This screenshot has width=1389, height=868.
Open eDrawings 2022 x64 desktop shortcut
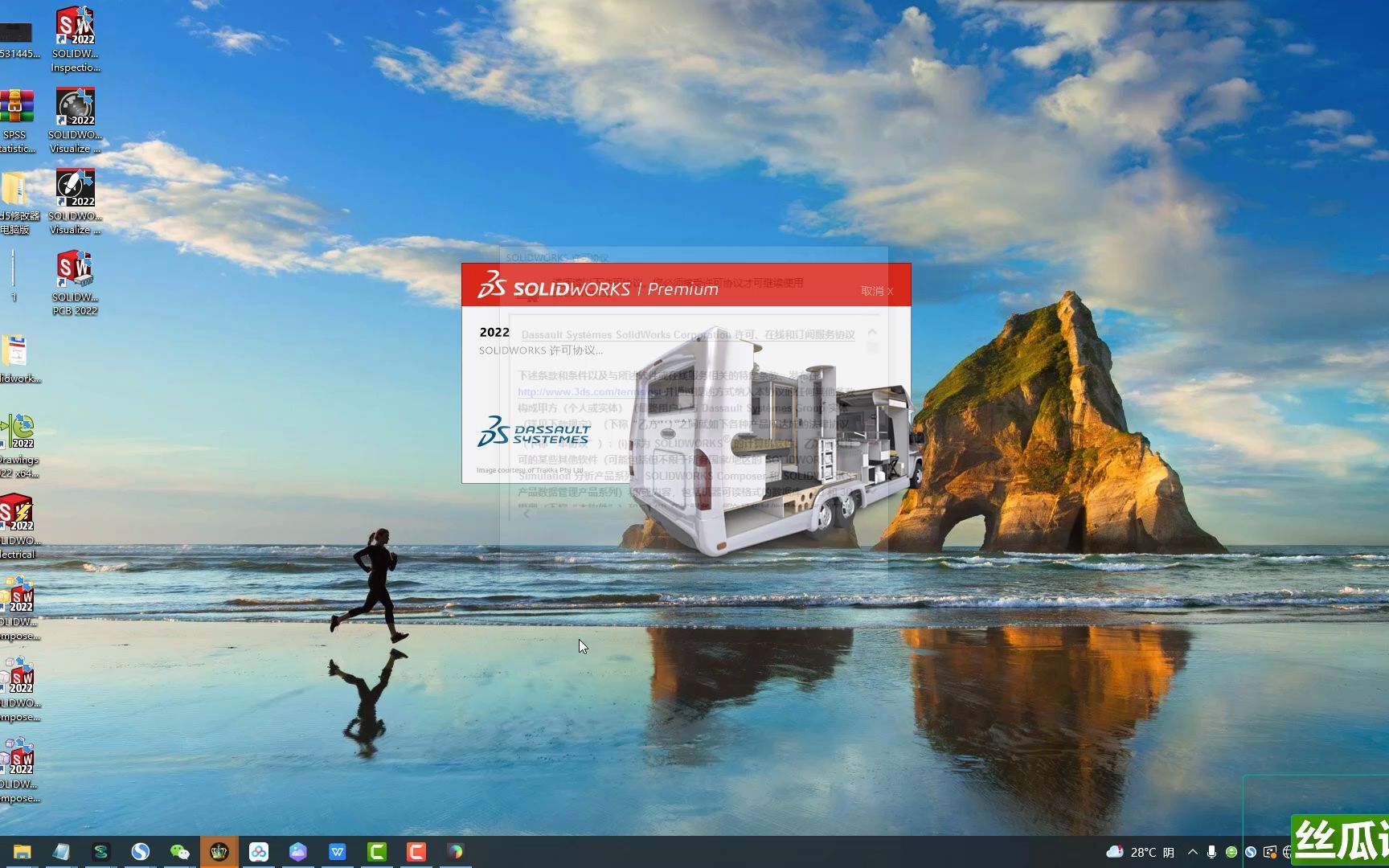point(19,445)
